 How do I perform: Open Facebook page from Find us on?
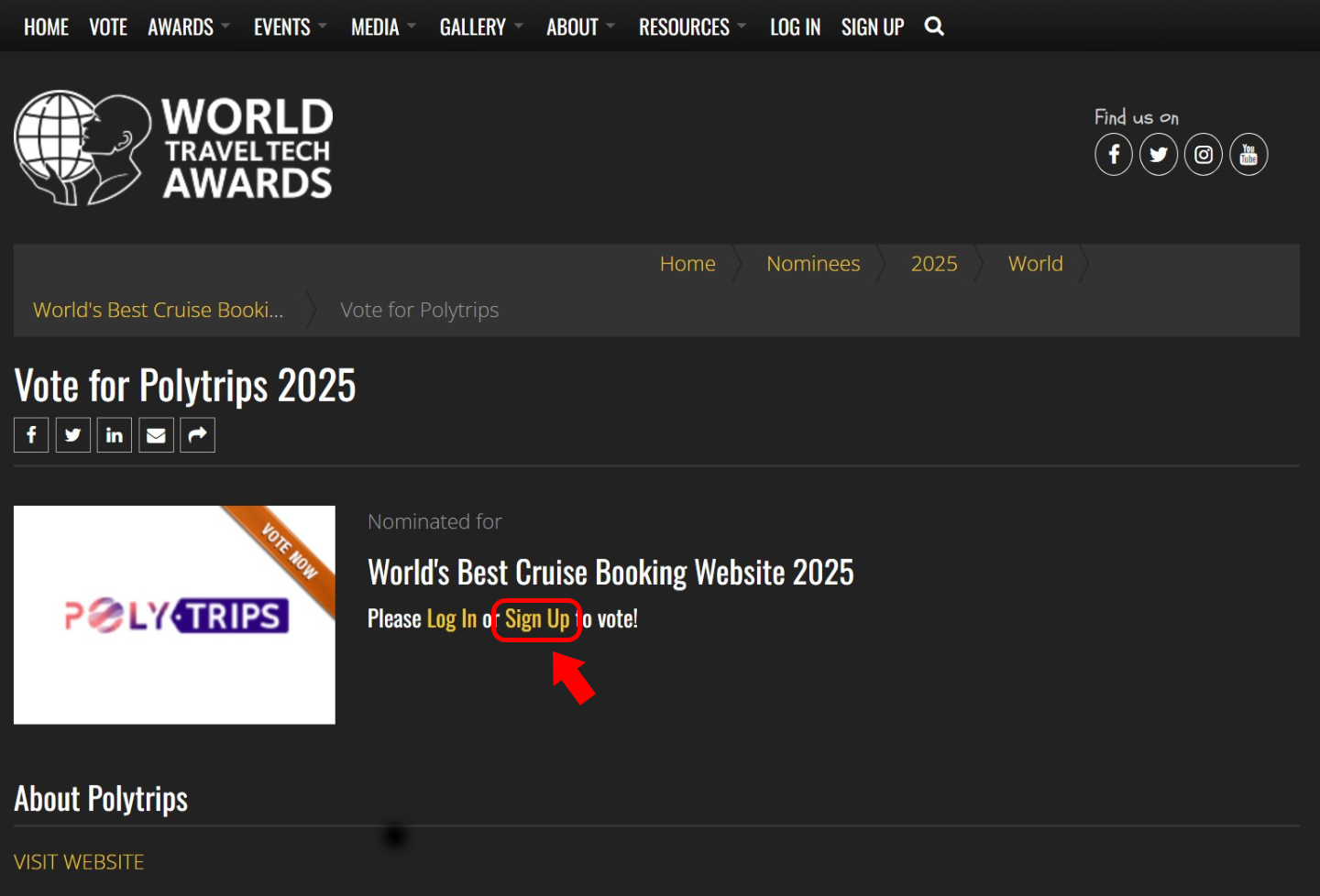click(x=1114, y=155)
